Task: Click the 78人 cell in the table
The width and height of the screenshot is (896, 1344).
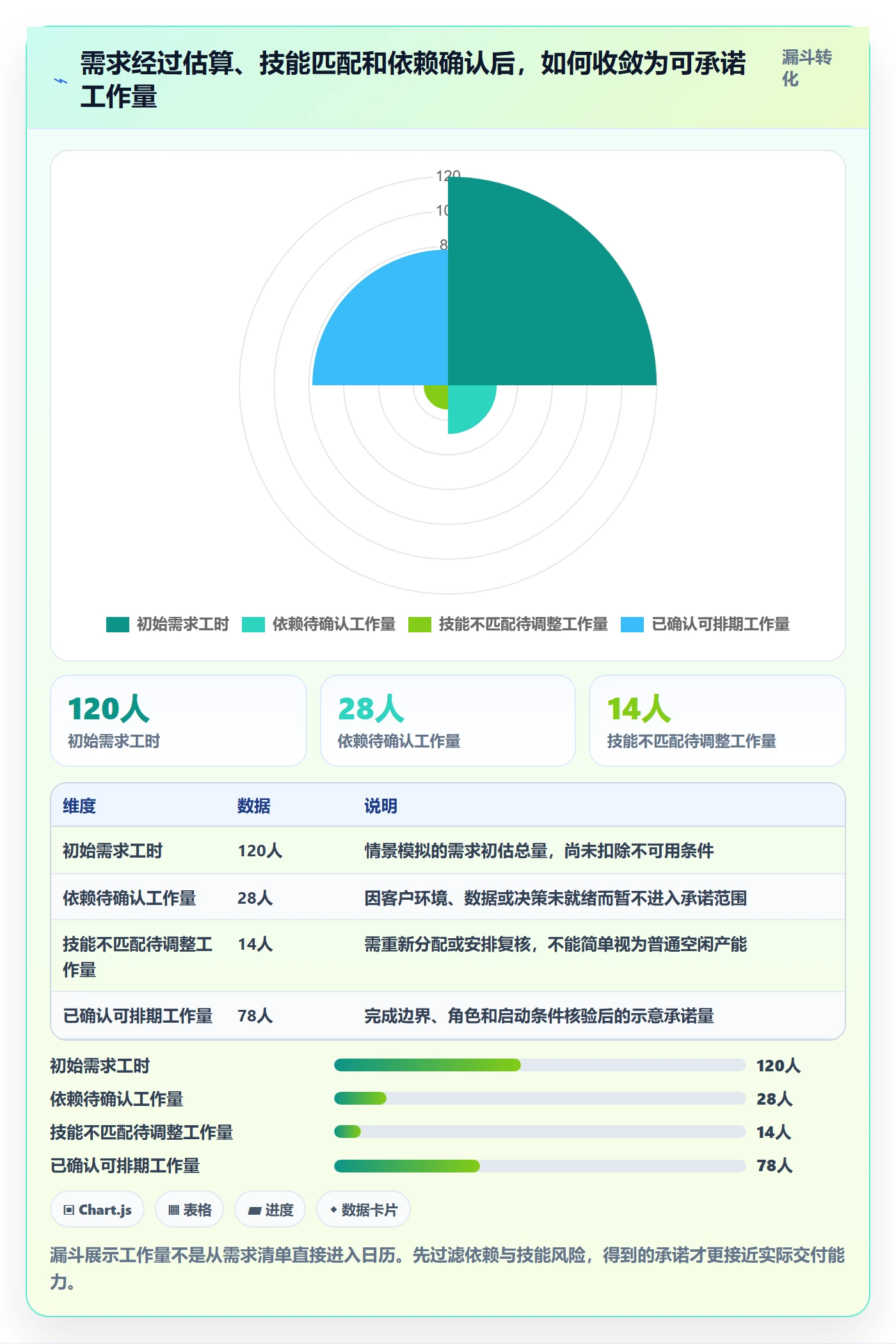Action: tap(255, 1016)
